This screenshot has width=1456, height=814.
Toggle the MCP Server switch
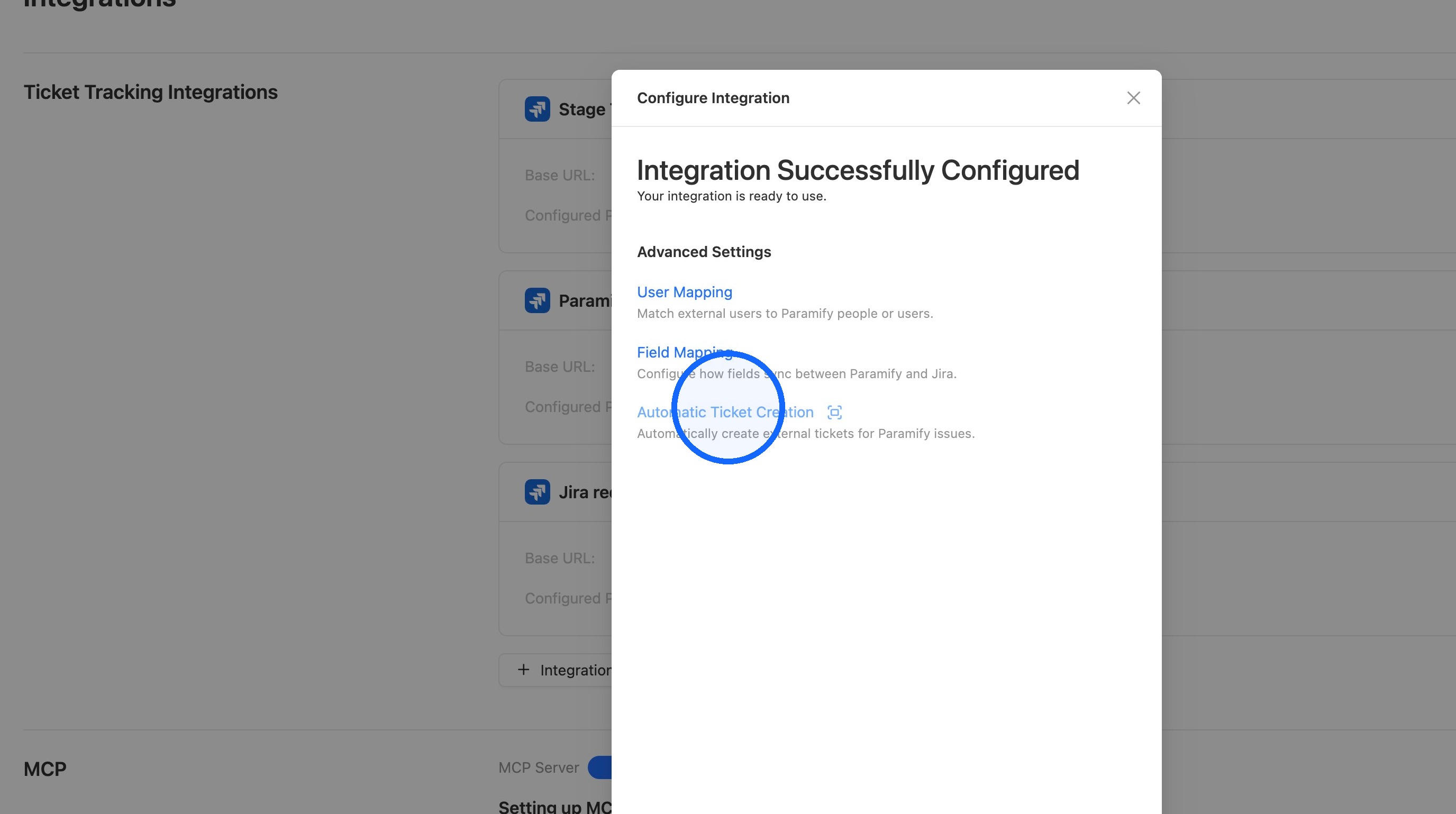pyautogui.click(x=599, y=767)
